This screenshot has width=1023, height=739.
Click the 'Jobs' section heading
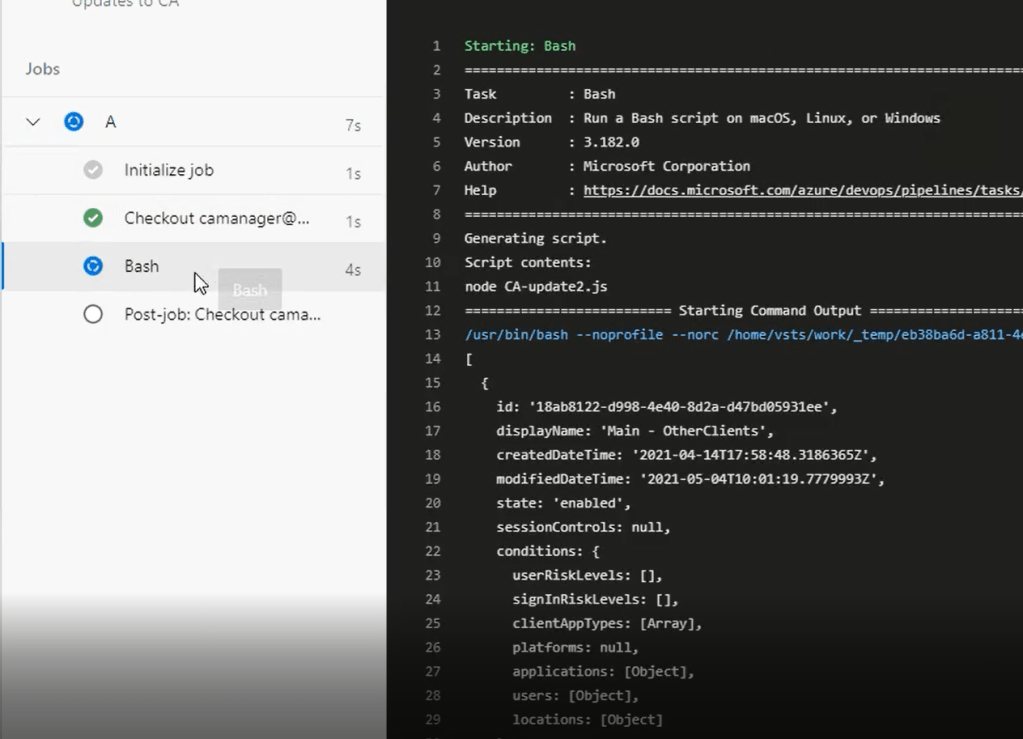[x=43, y=69]
